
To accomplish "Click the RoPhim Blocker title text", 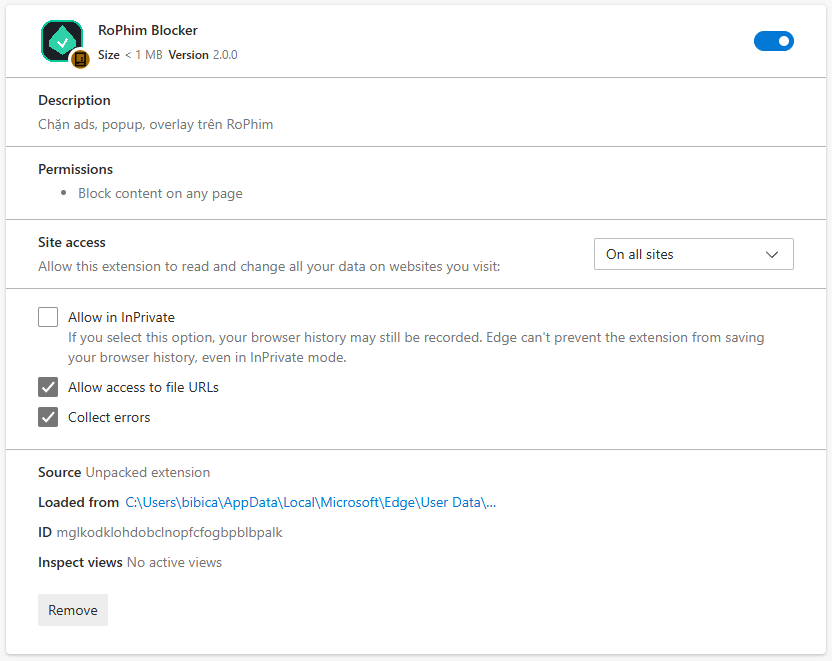I will point(148,31).
